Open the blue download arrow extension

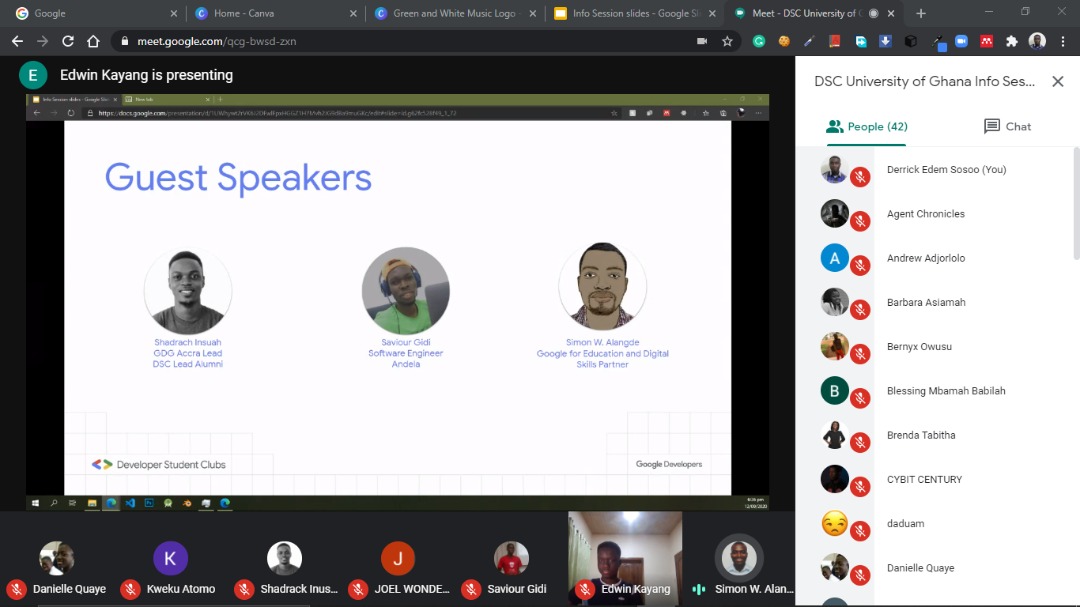point(885,41)
